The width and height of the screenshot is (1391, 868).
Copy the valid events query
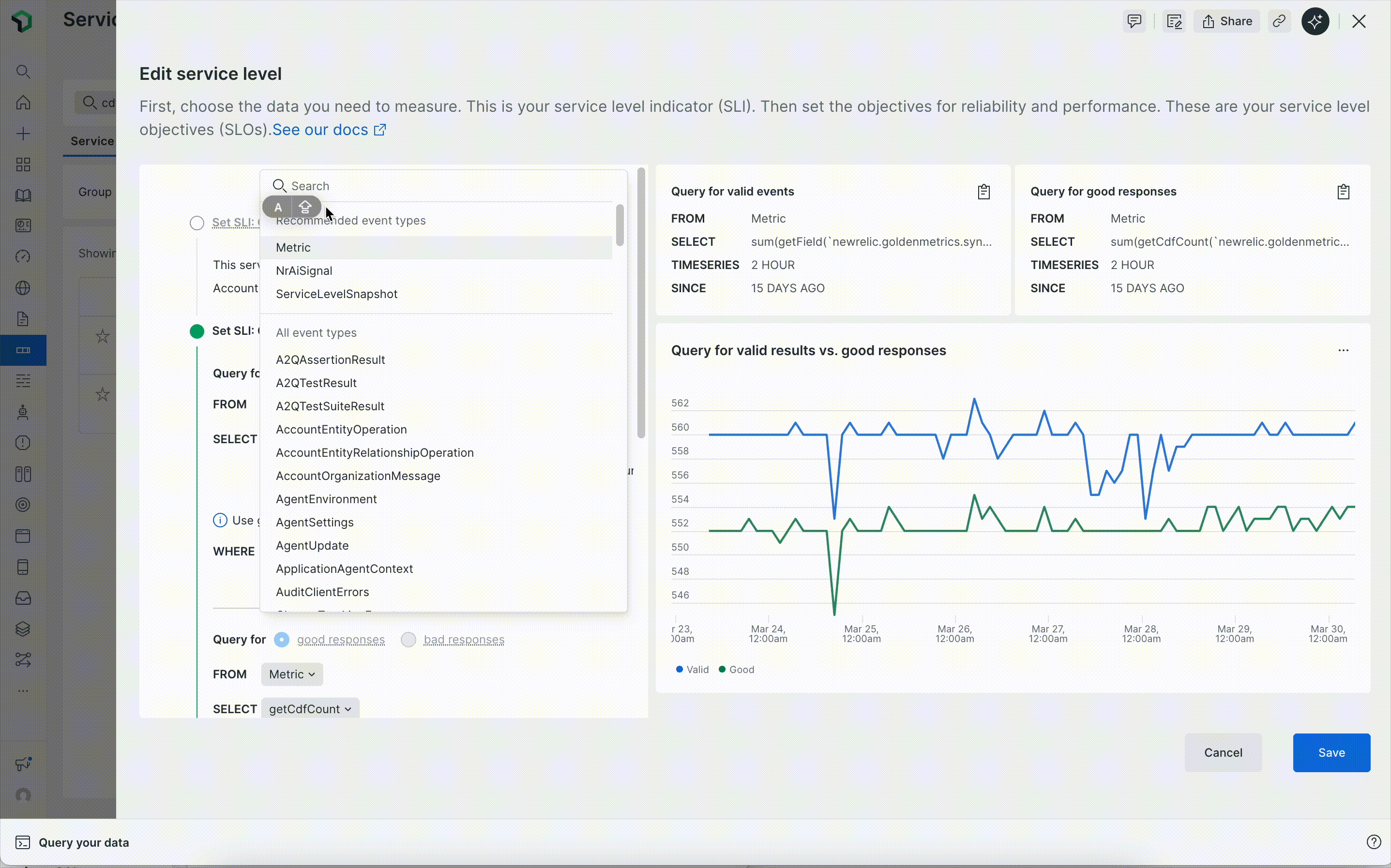[983, 192]
